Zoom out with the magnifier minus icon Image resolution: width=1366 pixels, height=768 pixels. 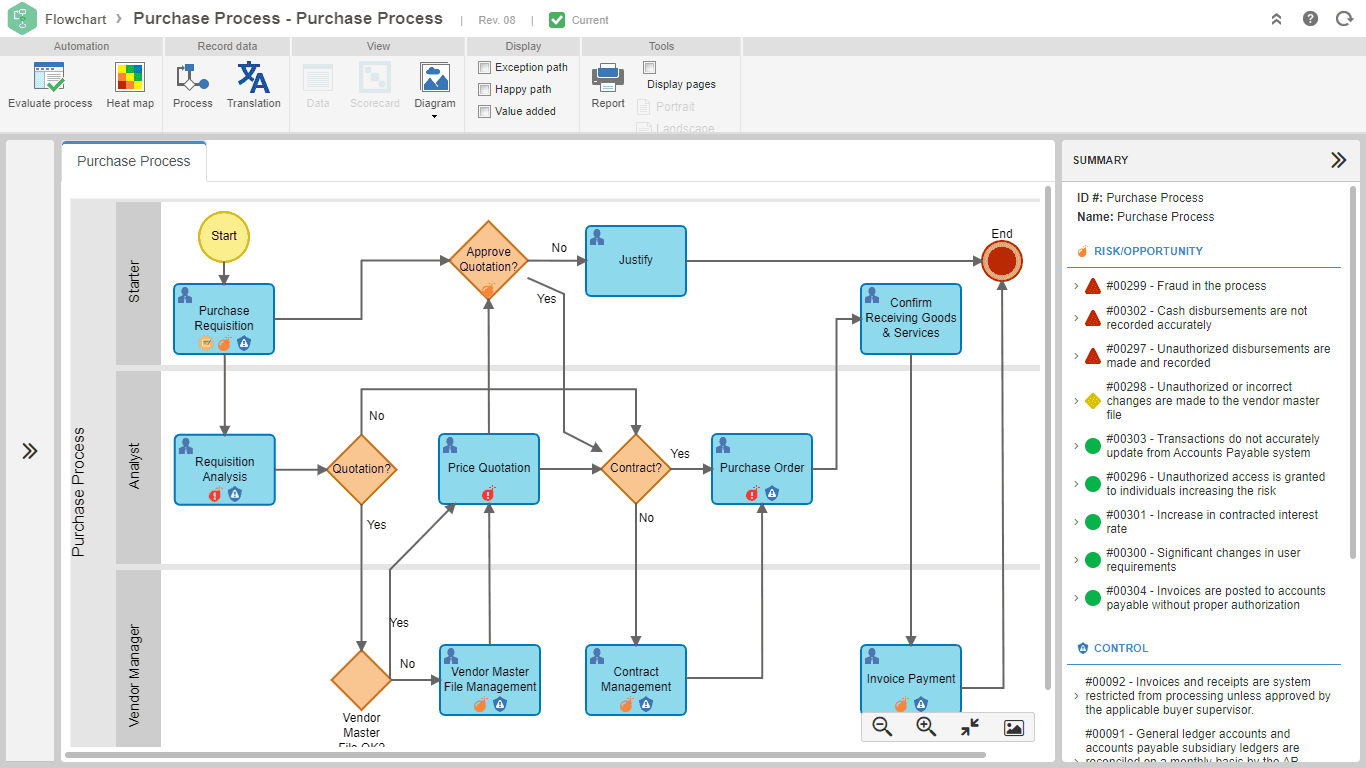tap(882, 728)
